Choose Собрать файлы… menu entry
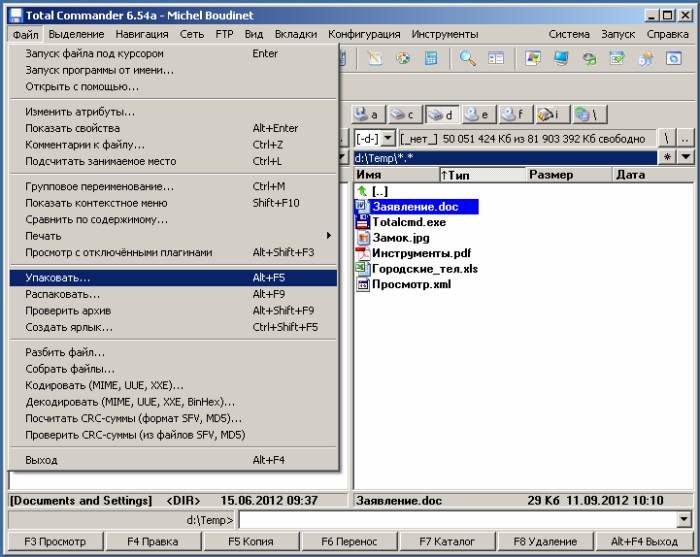 tap(173, 369)
